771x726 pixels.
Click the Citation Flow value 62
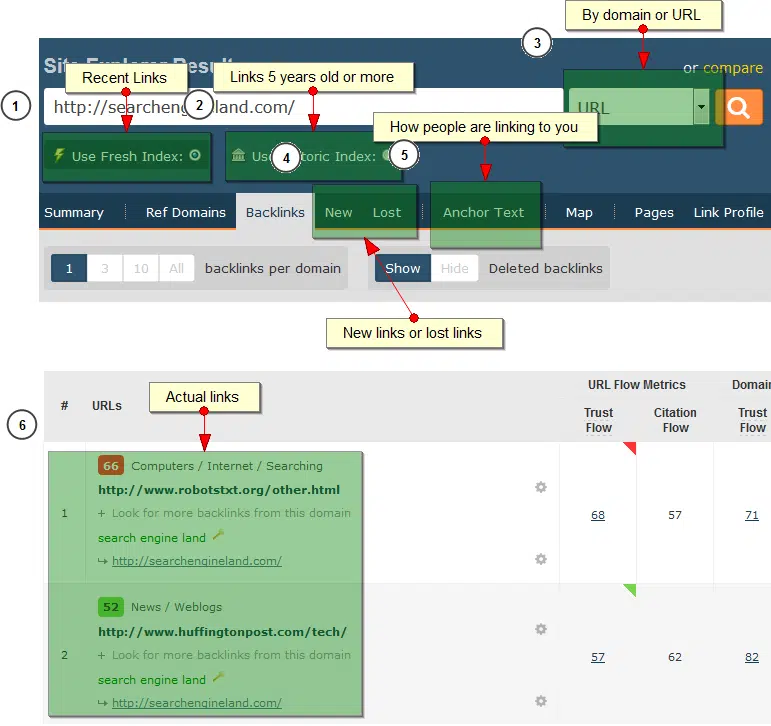[x=675, y=657]
